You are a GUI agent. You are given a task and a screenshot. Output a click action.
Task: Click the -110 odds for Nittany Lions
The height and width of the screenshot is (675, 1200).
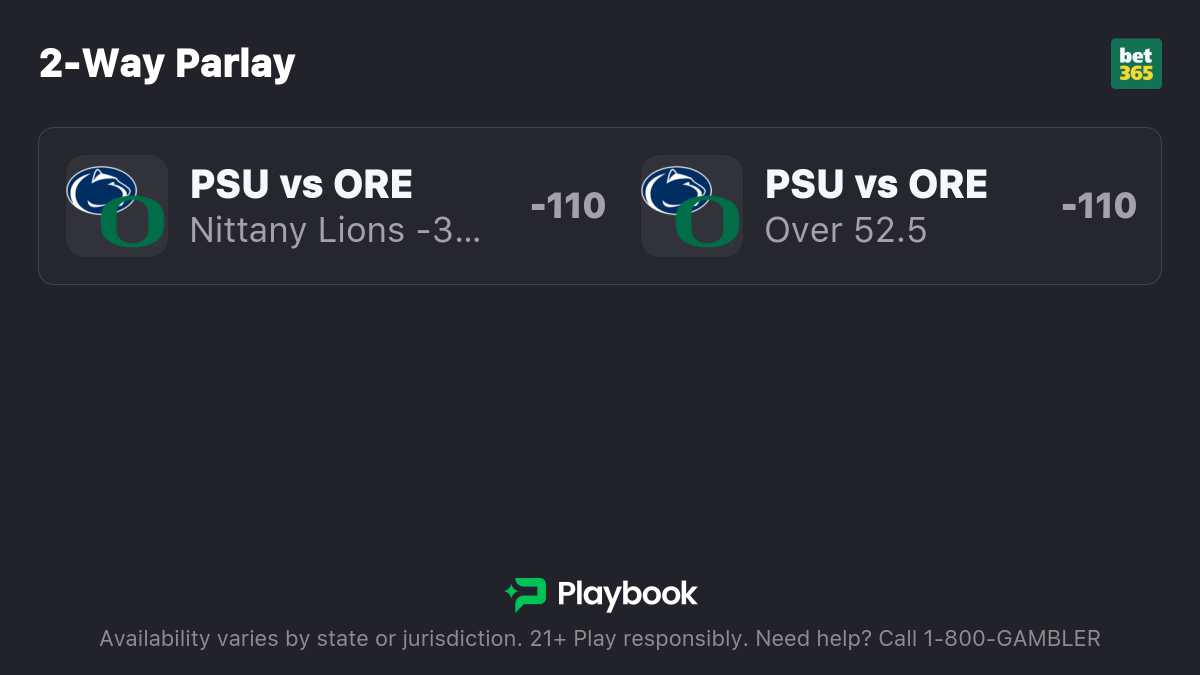point(568,206)
